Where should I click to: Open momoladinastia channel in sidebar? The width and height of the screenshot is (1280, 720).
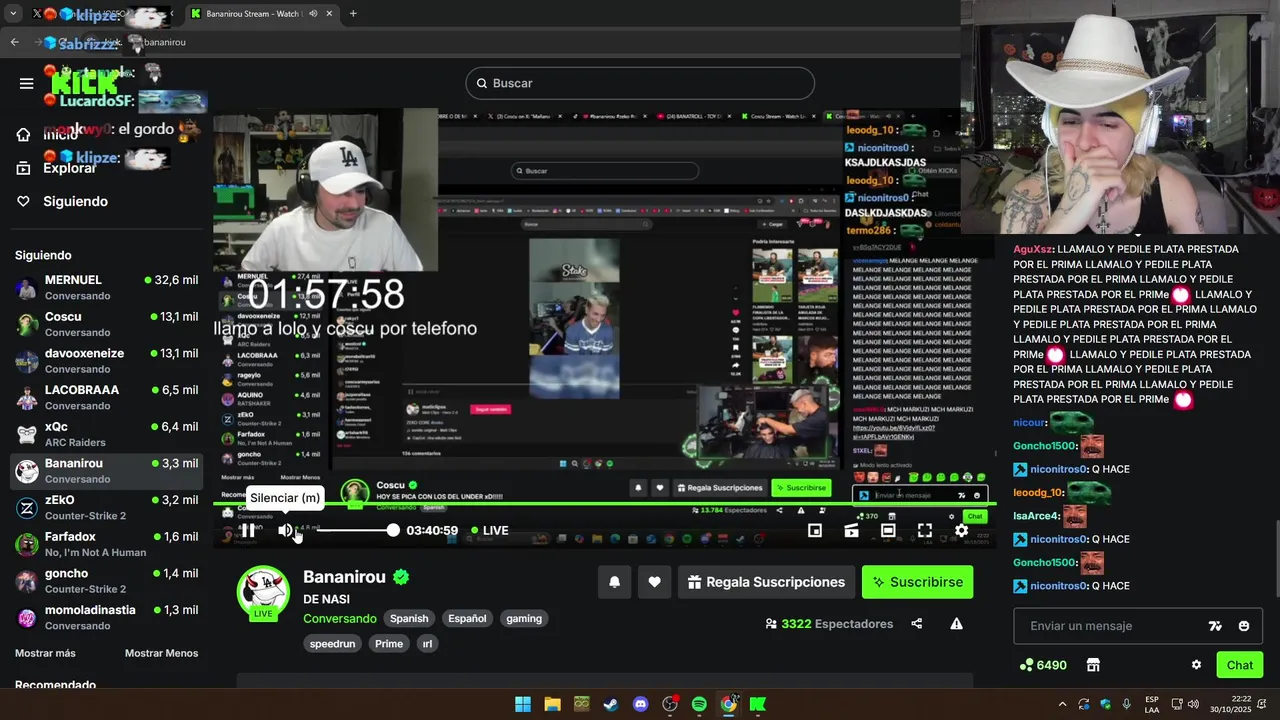point(106,618)
